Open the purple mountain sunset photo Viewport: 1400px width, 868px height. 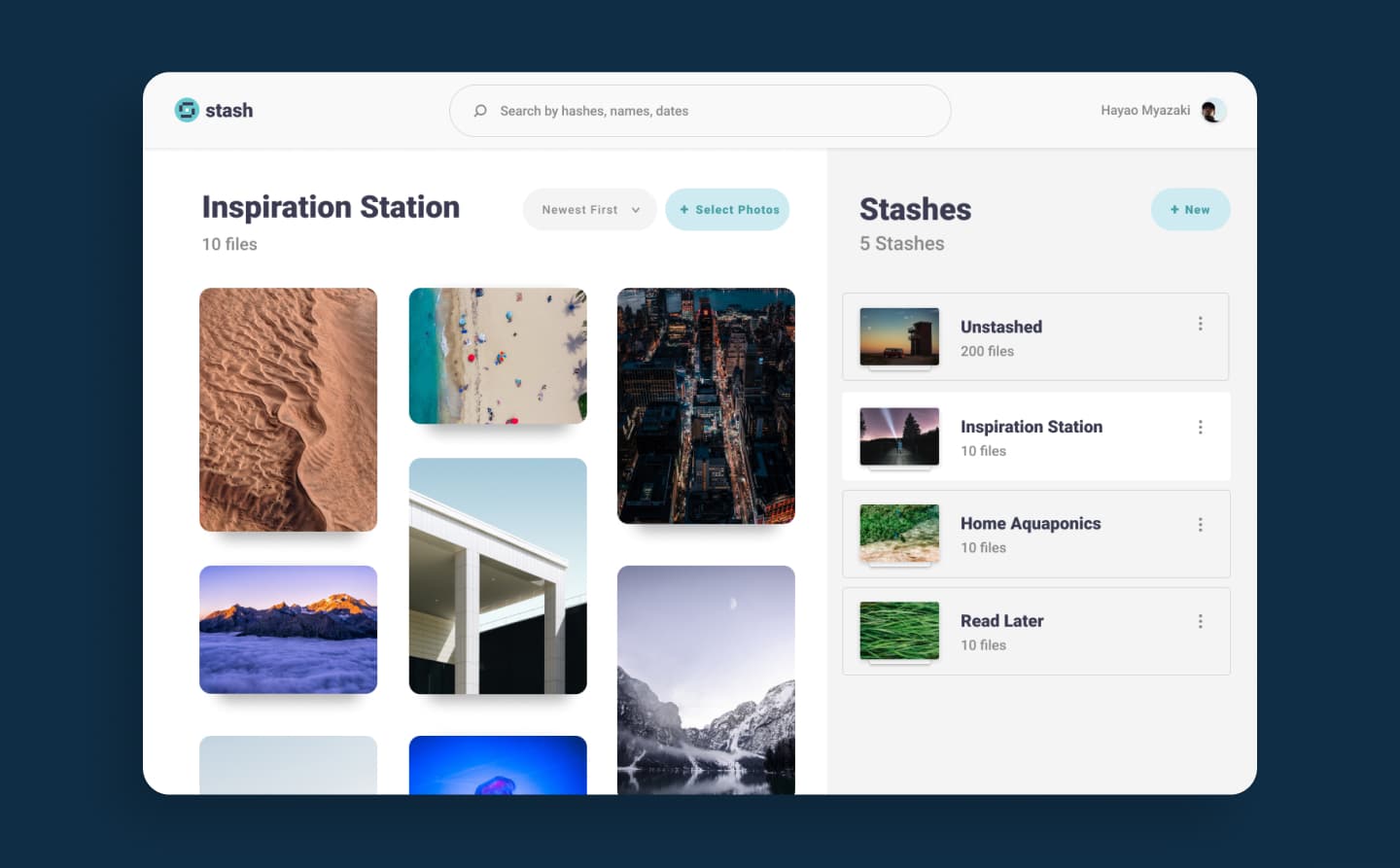coord(288,629)
